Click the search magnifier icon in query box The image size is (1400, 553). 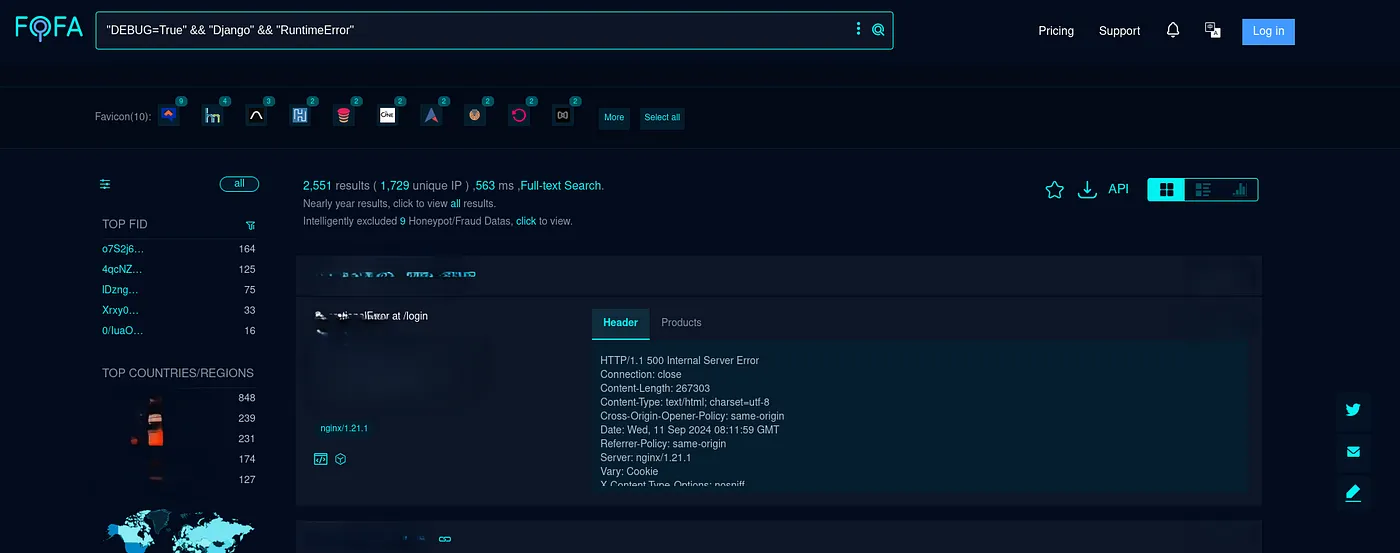(878, 30)
